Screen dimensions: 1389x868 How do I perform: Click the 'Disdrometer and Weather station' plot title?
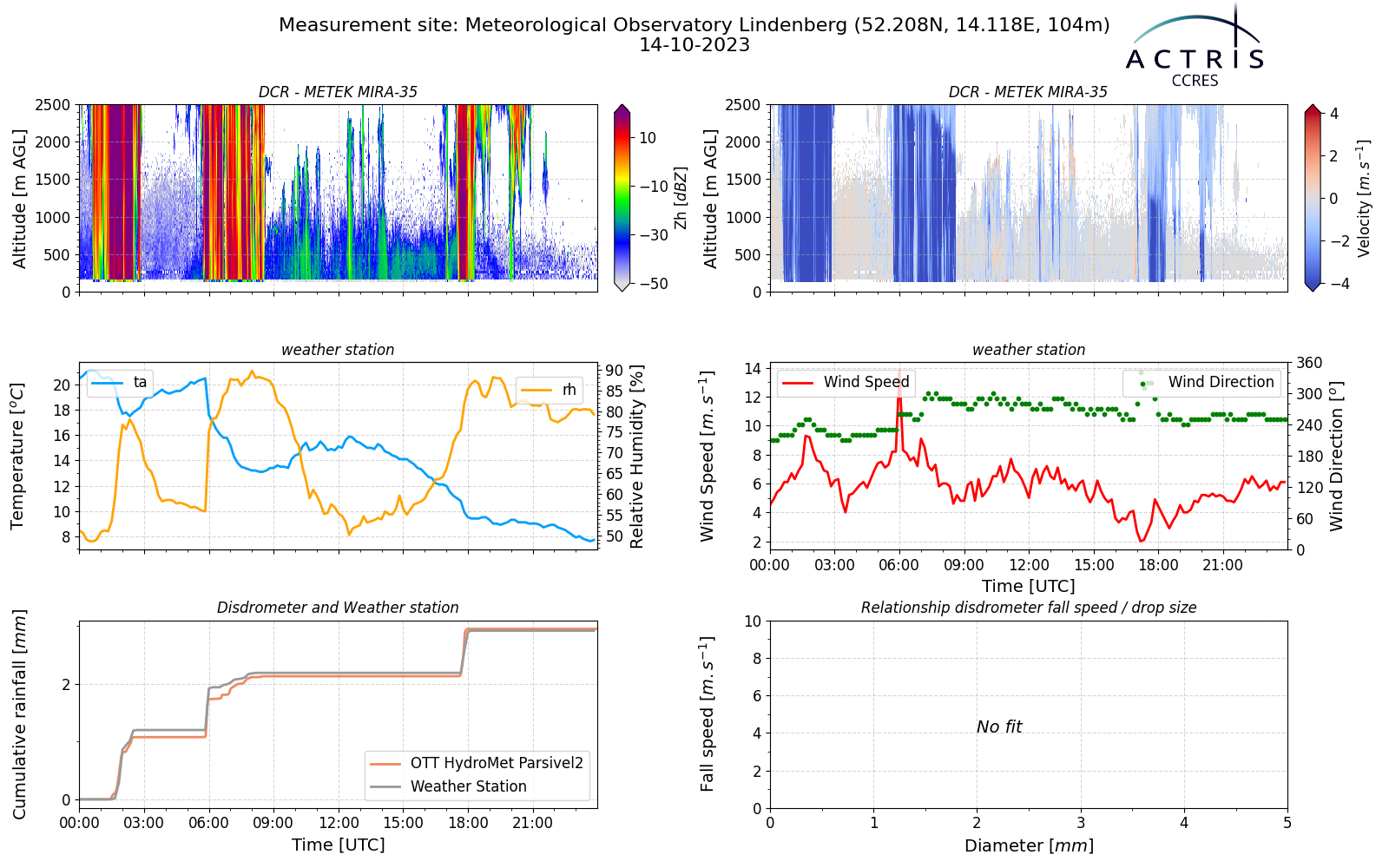[338, 608]
